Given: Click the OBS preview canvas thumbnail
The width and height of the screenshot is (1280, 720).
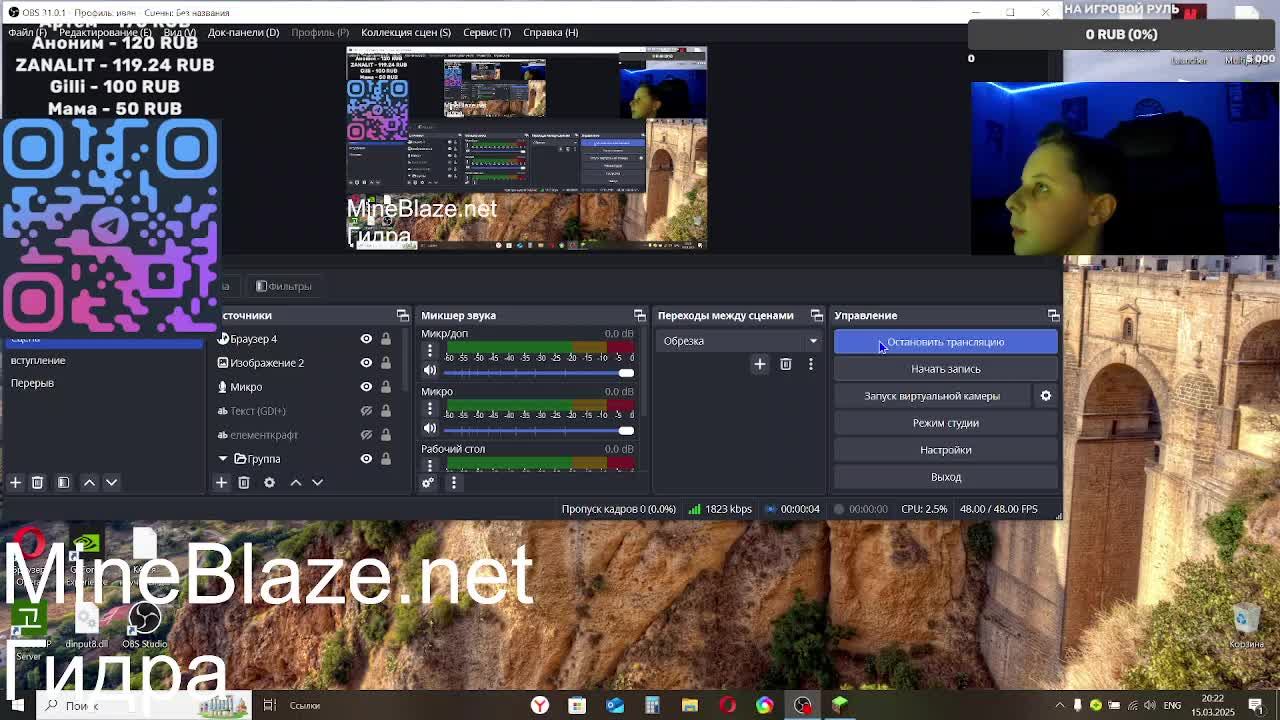Looking at the screenshot, I should pyautogui.click(x=527, y=147).
